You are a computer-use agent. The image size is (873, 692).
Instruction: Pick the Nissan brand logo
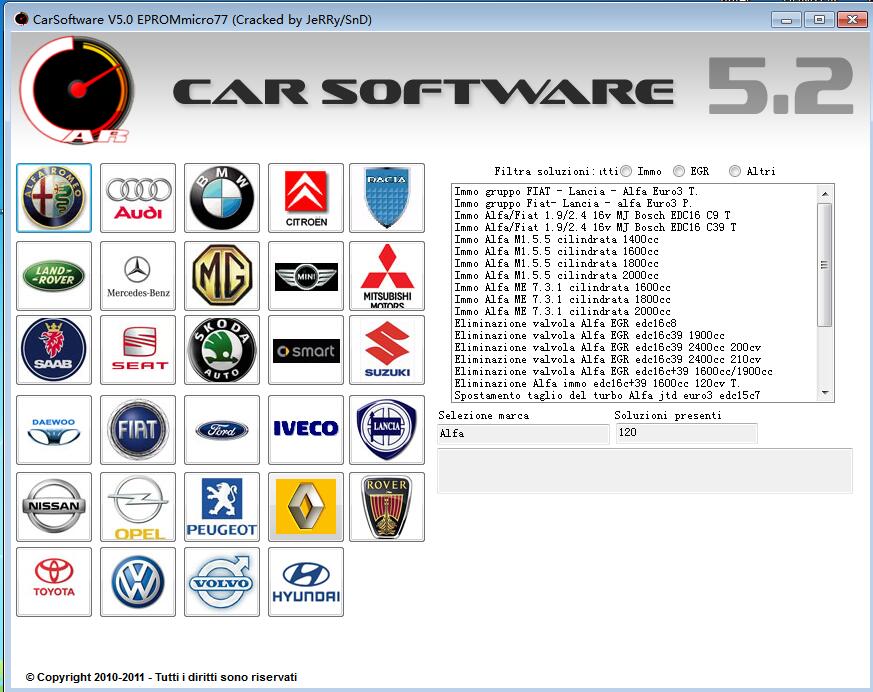click(x=54, y=507)
